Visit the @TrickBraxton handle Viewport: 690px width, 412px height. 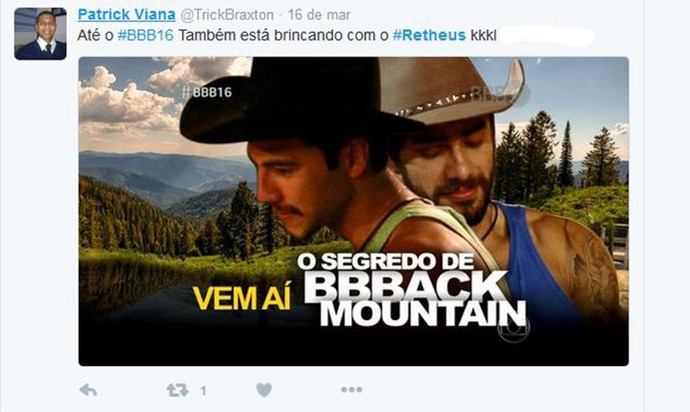tap(227, 15)
